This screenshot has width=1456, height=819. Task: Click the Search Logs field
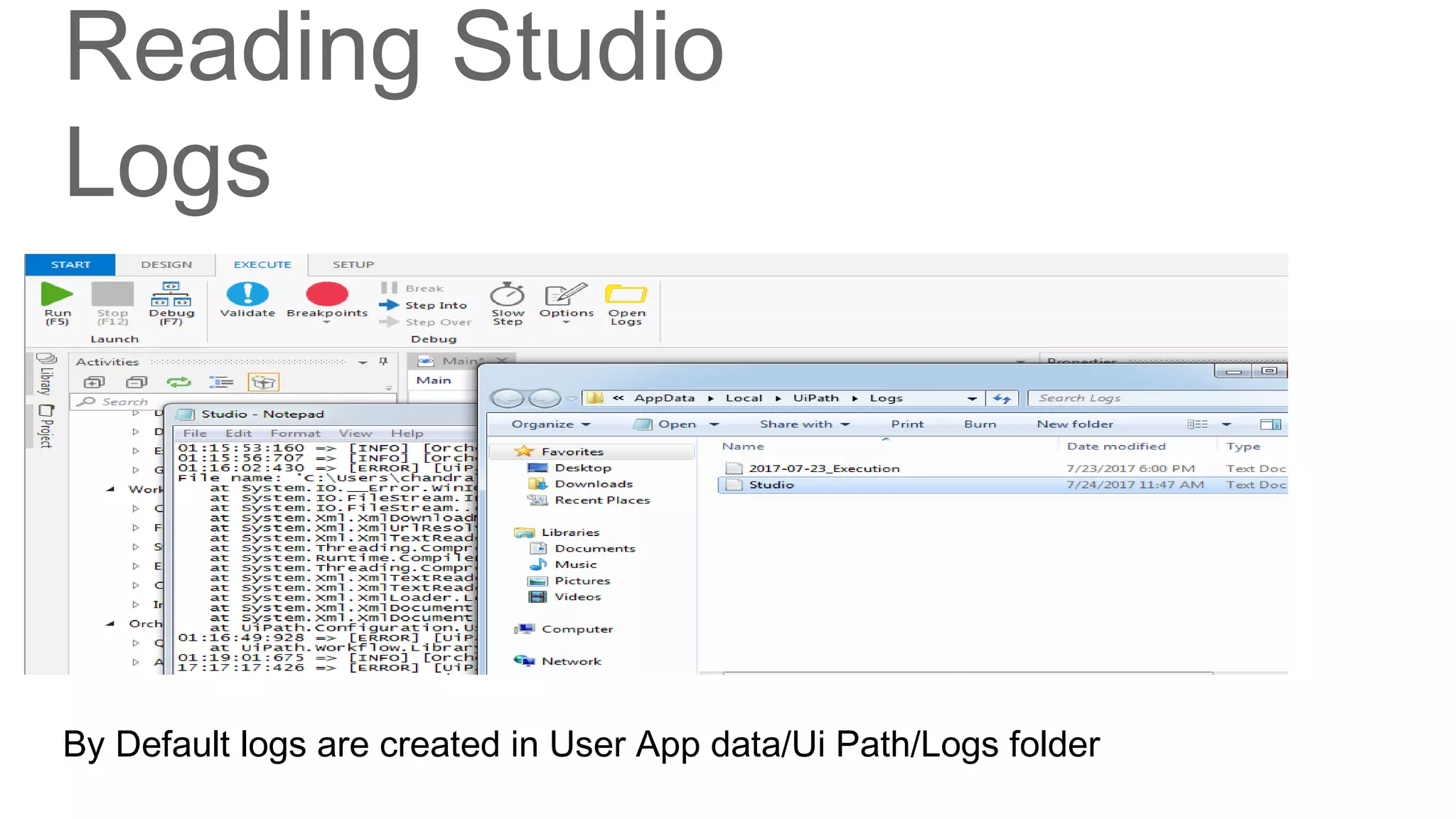[1159, 399]
